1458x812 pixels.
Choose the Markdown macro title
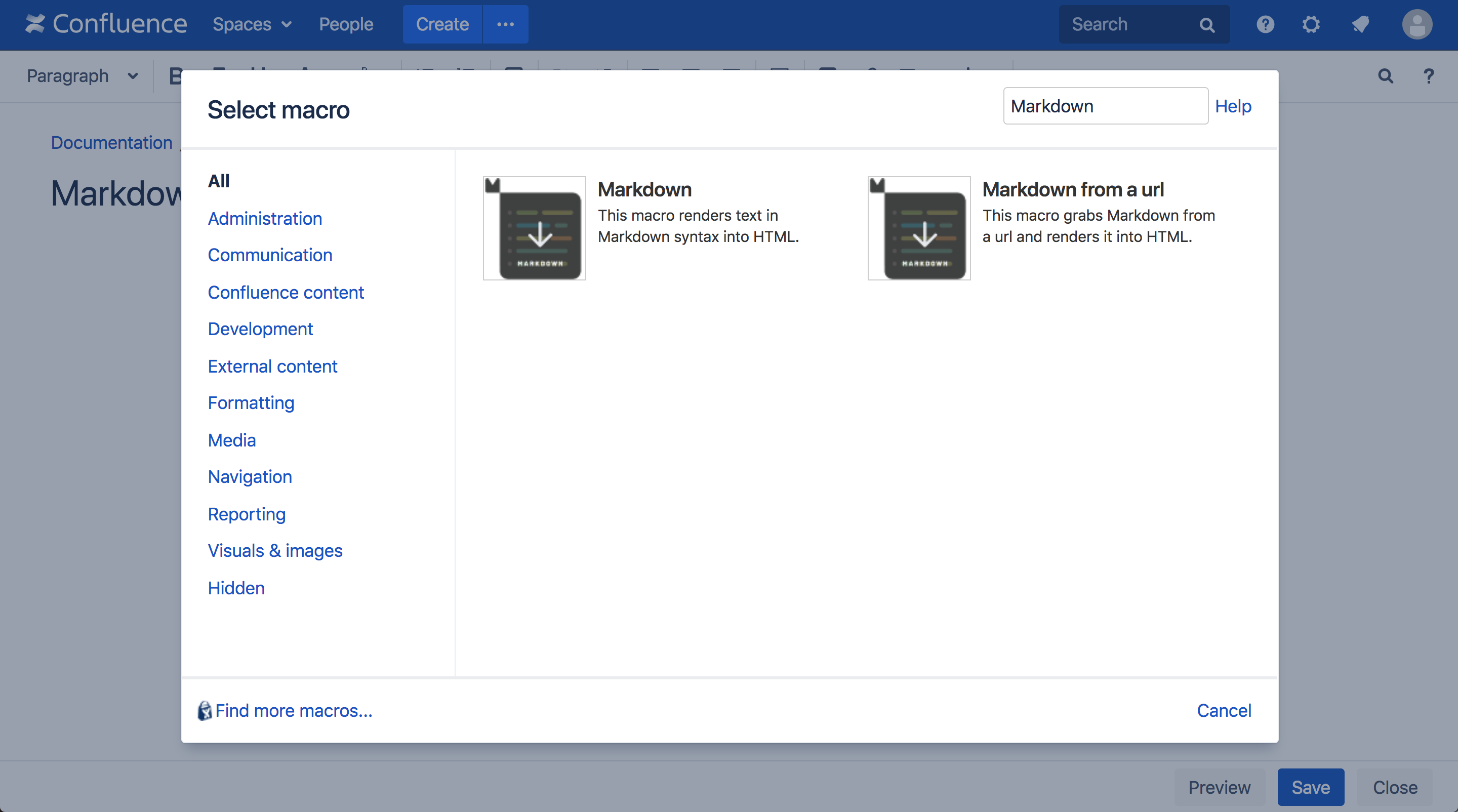(644, 189)
